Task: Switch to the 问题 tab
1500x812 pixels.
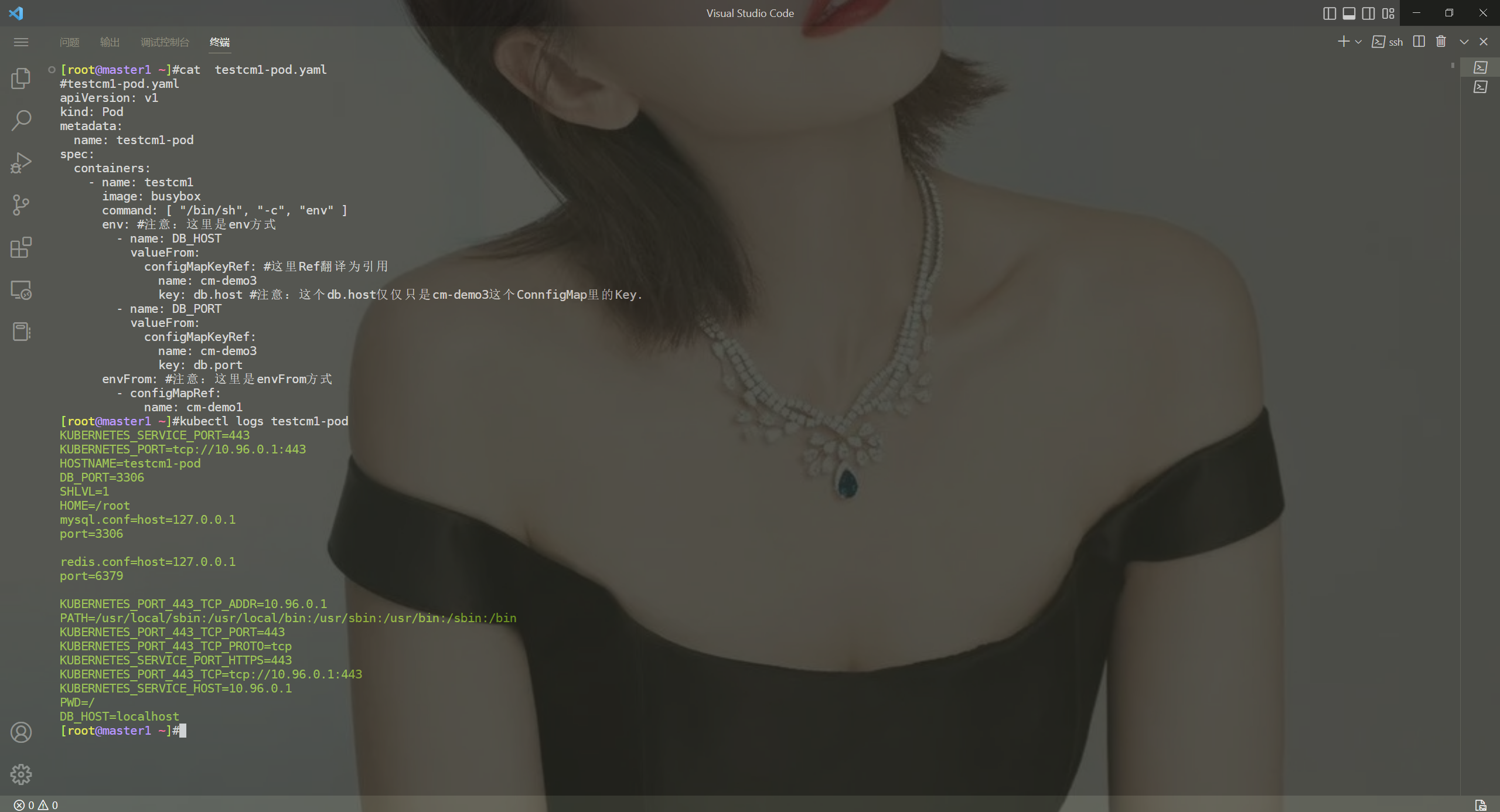Action: 69,42
